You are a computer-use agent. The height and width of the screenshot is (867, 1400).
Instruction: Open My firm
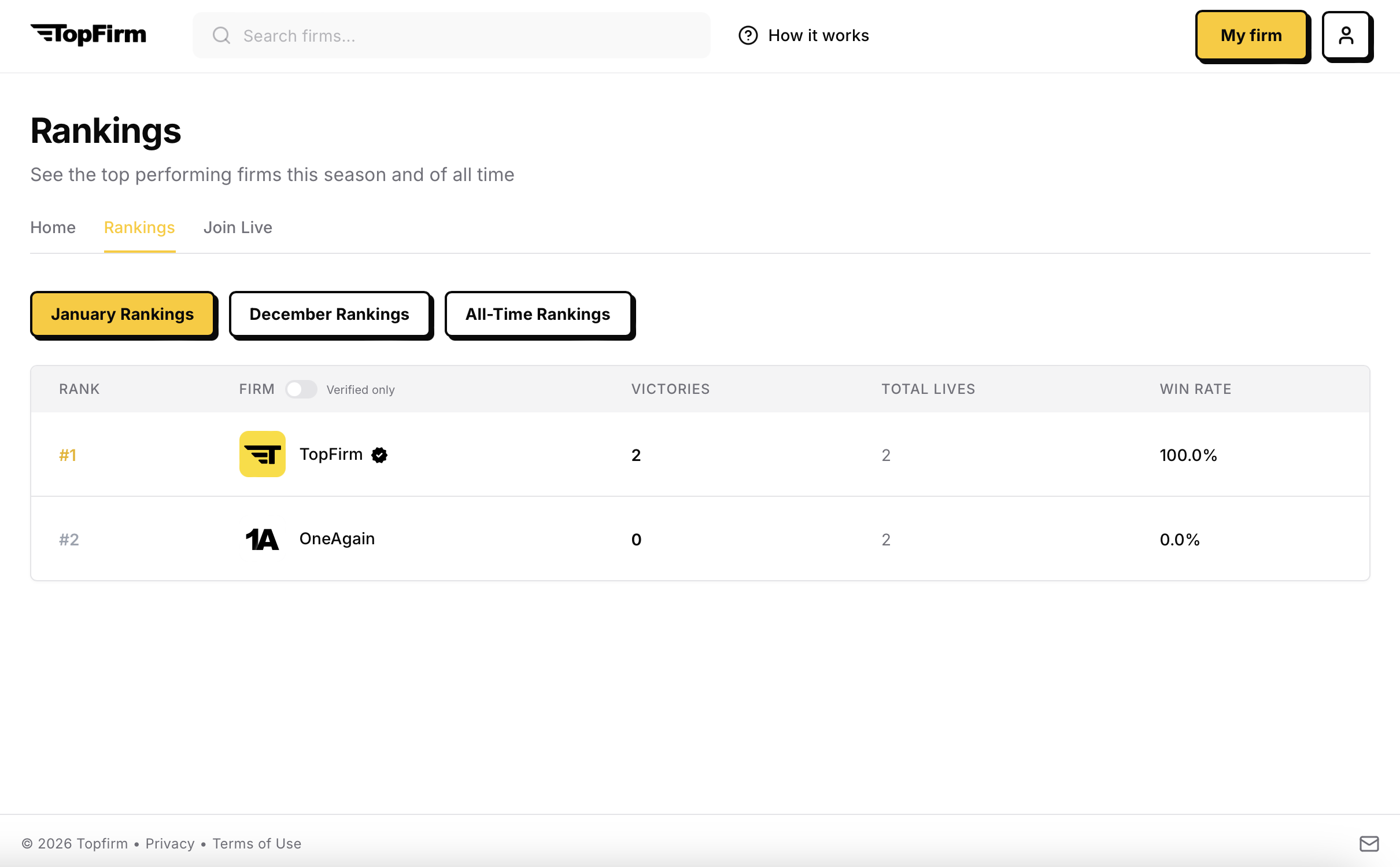coord(1251,35)
